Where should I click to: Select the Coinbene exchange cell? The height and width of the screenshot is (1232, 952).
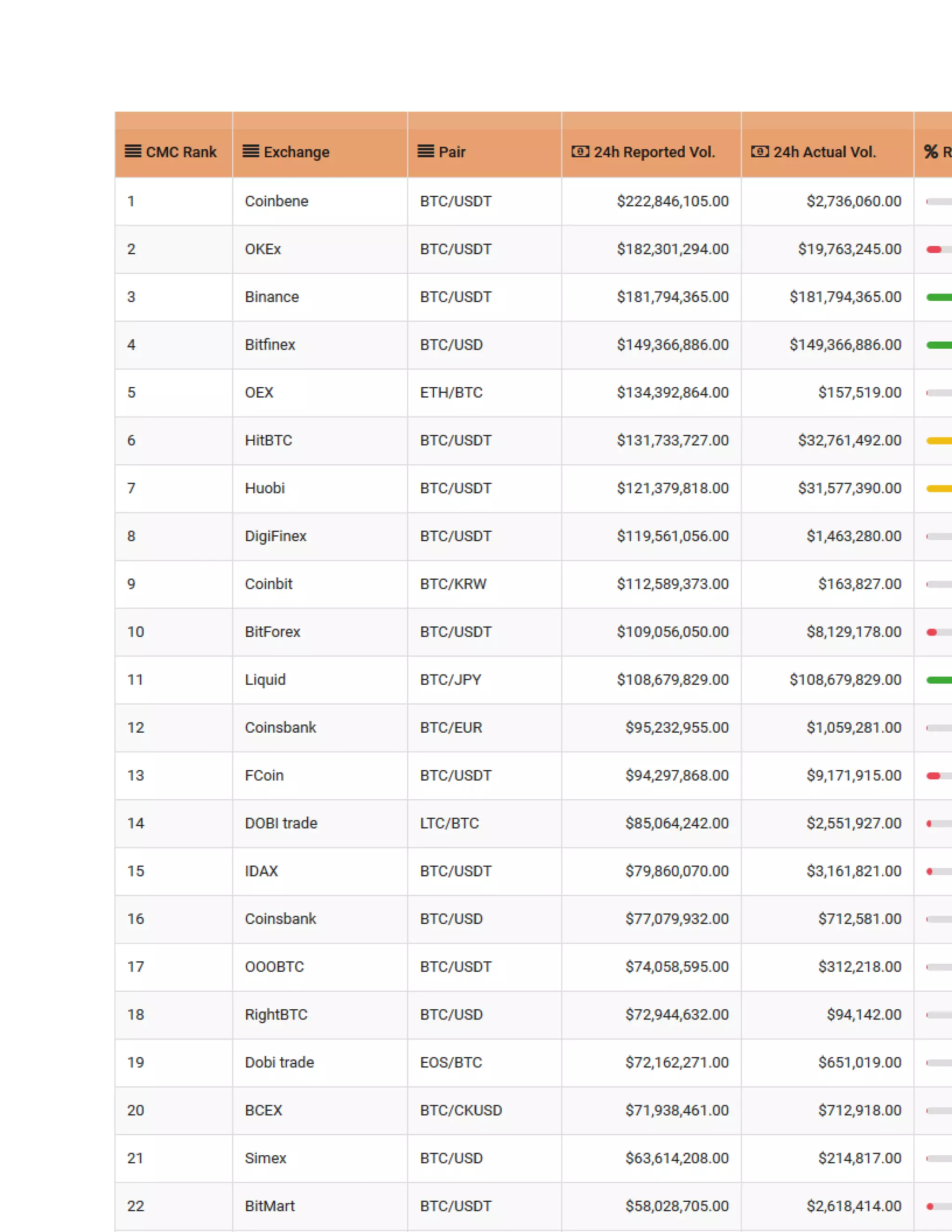[x=320, y=201]
